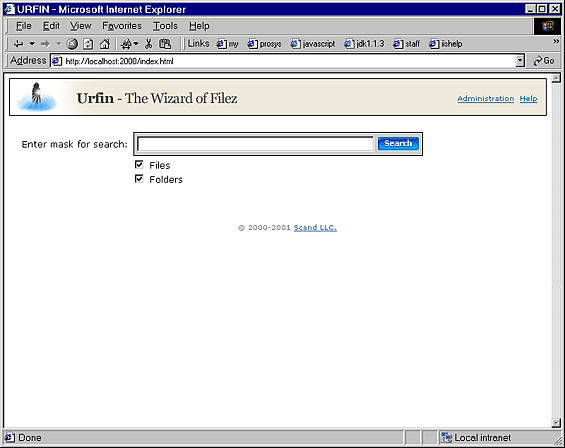Go to Home page icon
The height and width of the screenshot is (448, 565).
(x=104, y=44)
